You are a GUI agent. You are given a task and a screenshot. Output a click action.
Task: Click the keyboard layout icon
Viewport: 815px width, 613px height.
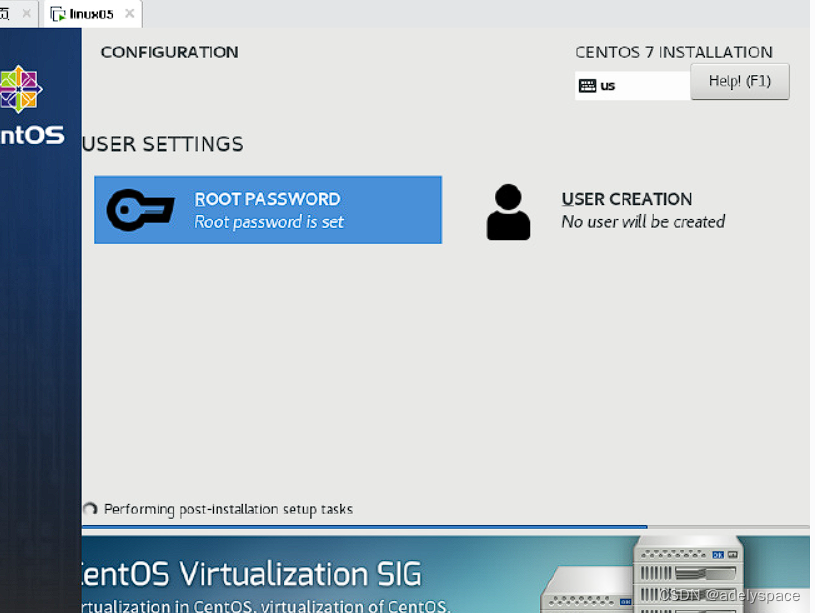tap(587, 86)
